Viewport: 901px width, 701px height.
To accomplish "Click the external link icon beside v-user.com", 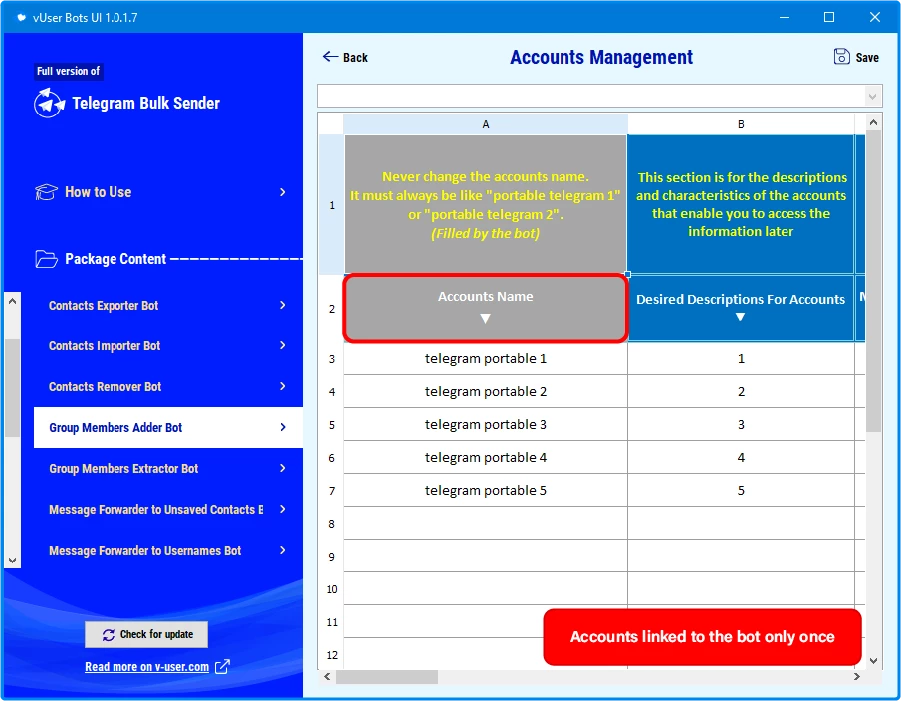I will 222,667.
